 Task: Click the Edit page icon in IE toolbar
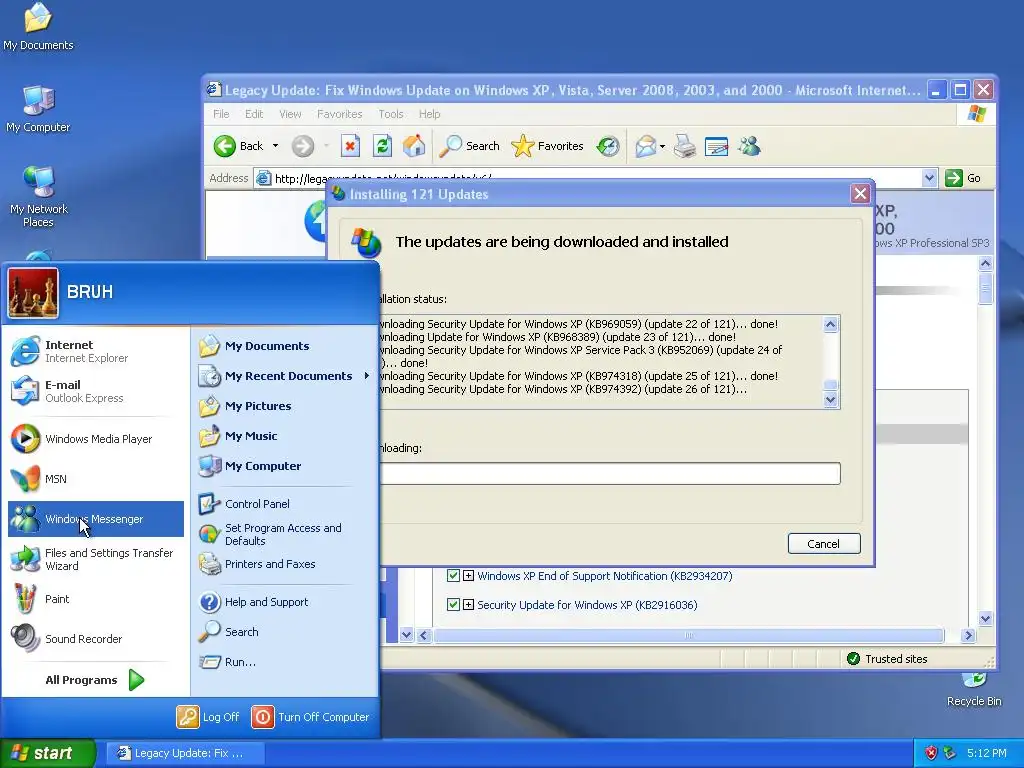coord(716,146)
